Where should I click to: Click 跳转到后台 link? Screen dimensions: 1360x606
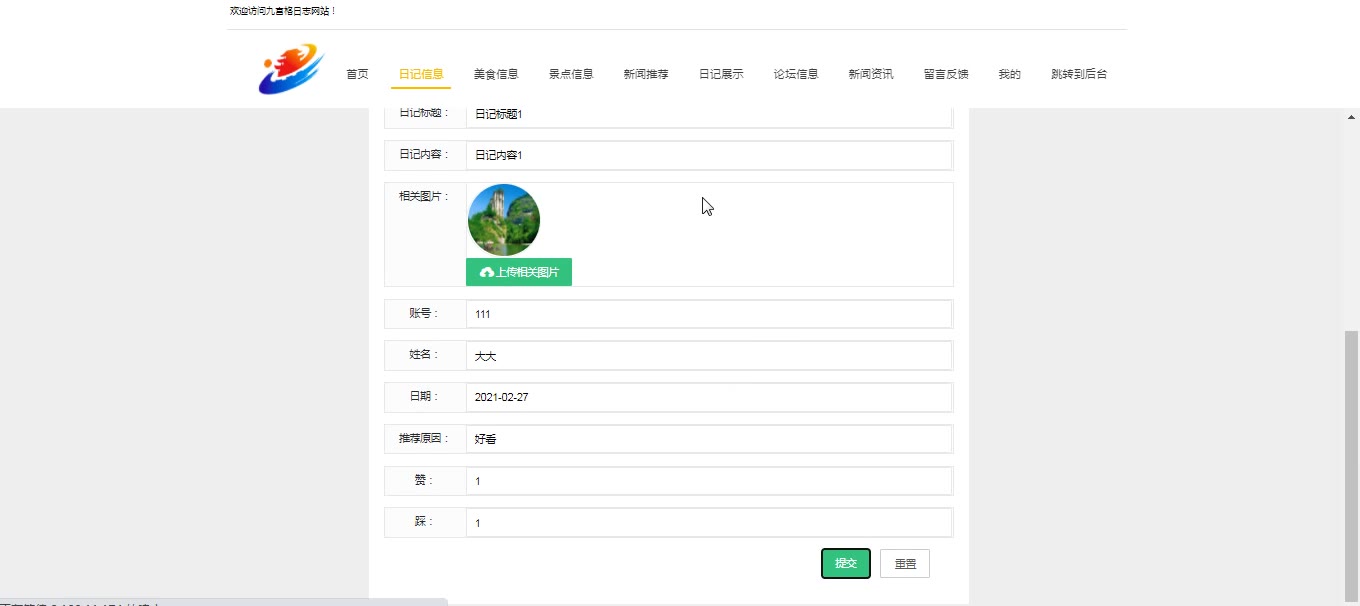[1079, 74]
